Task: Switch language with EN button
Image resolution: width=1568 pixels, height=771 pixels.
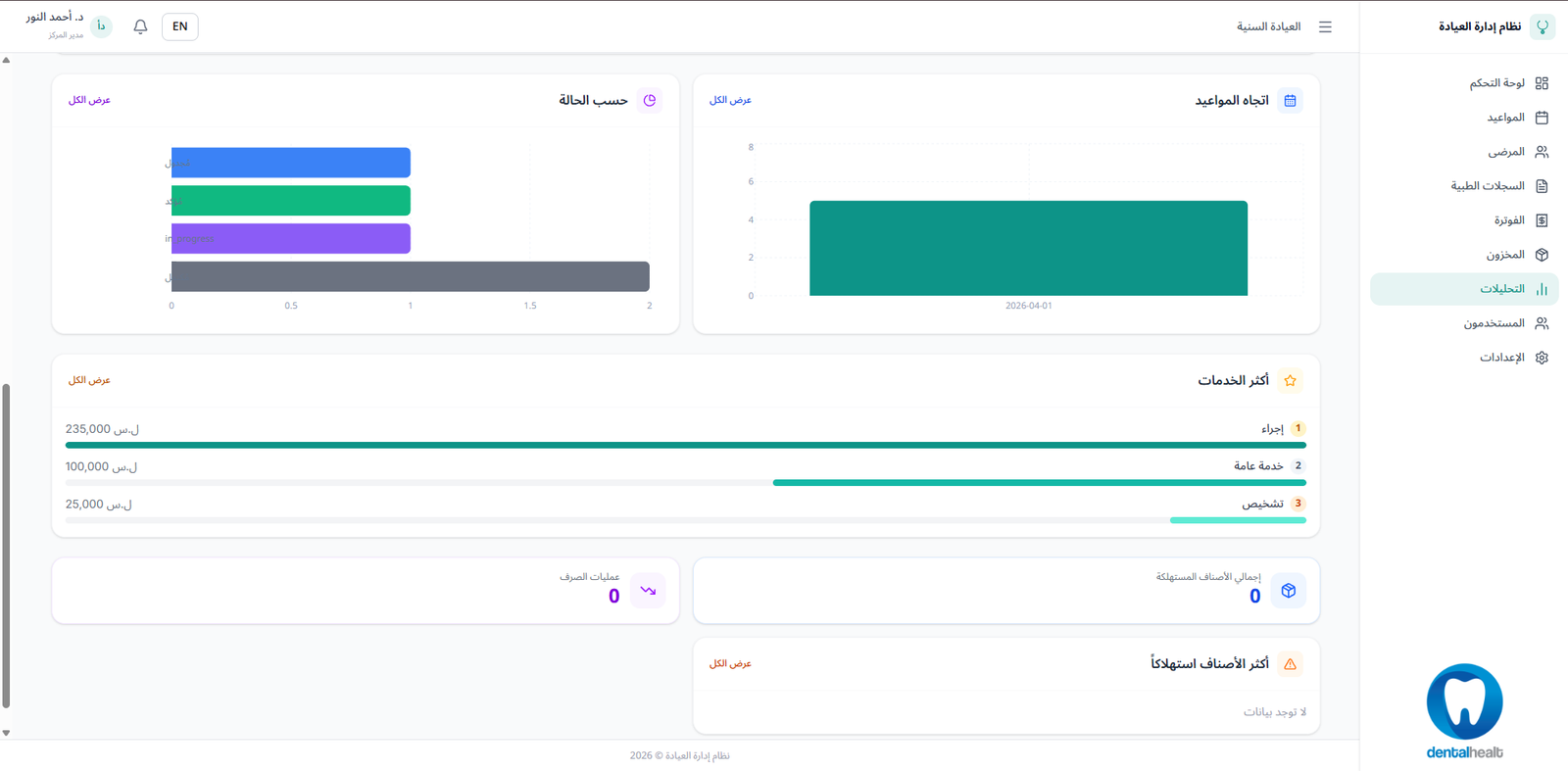Action: tap(179, 26)
